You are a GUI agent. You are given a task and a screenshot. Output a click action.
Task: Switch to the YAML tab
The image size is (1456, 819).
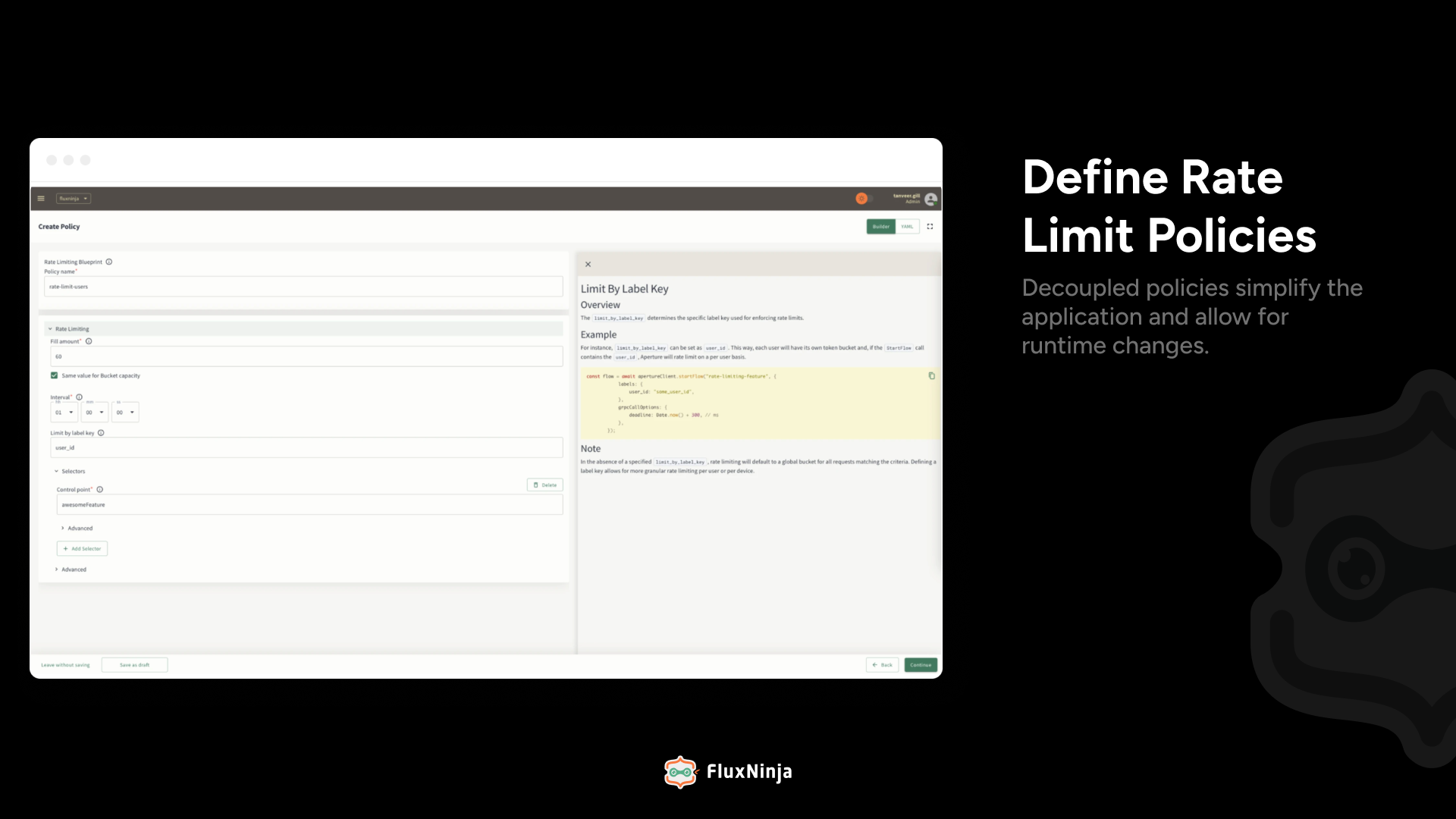coord(907,226)
